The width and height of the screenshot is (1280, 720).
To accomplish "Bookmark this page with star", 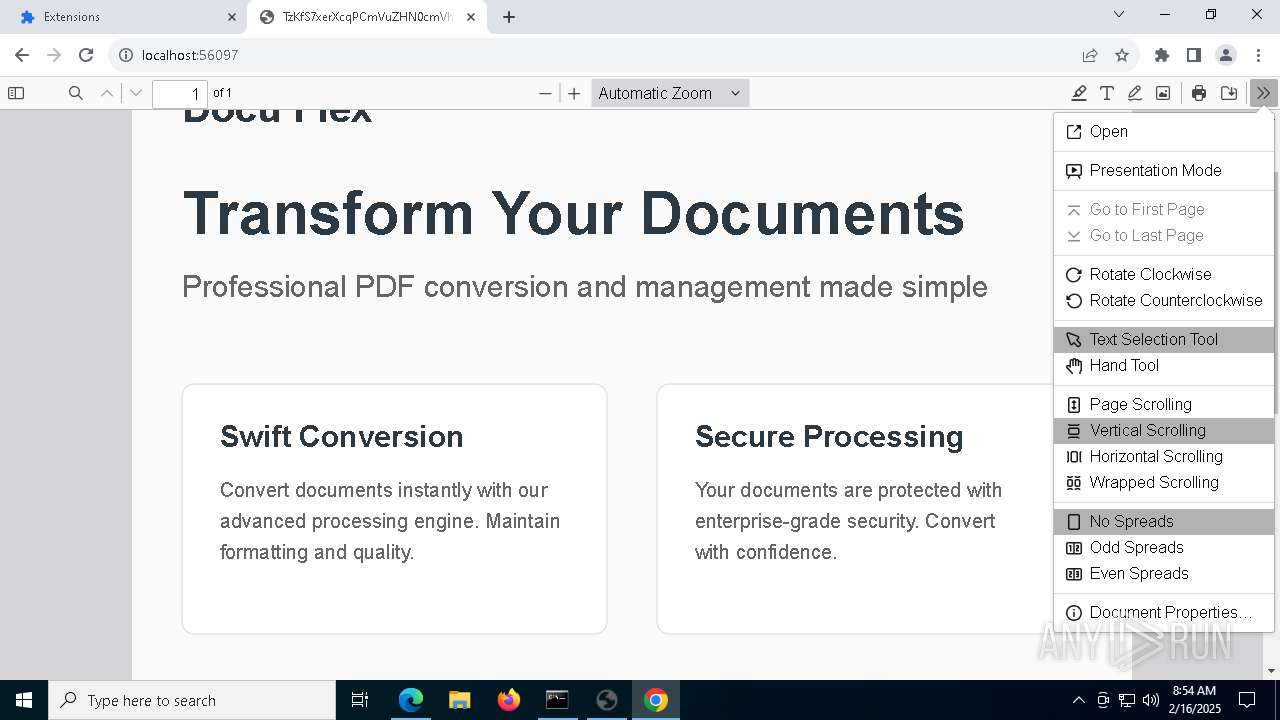I will pyautogui.click(x=1122, y=55).
